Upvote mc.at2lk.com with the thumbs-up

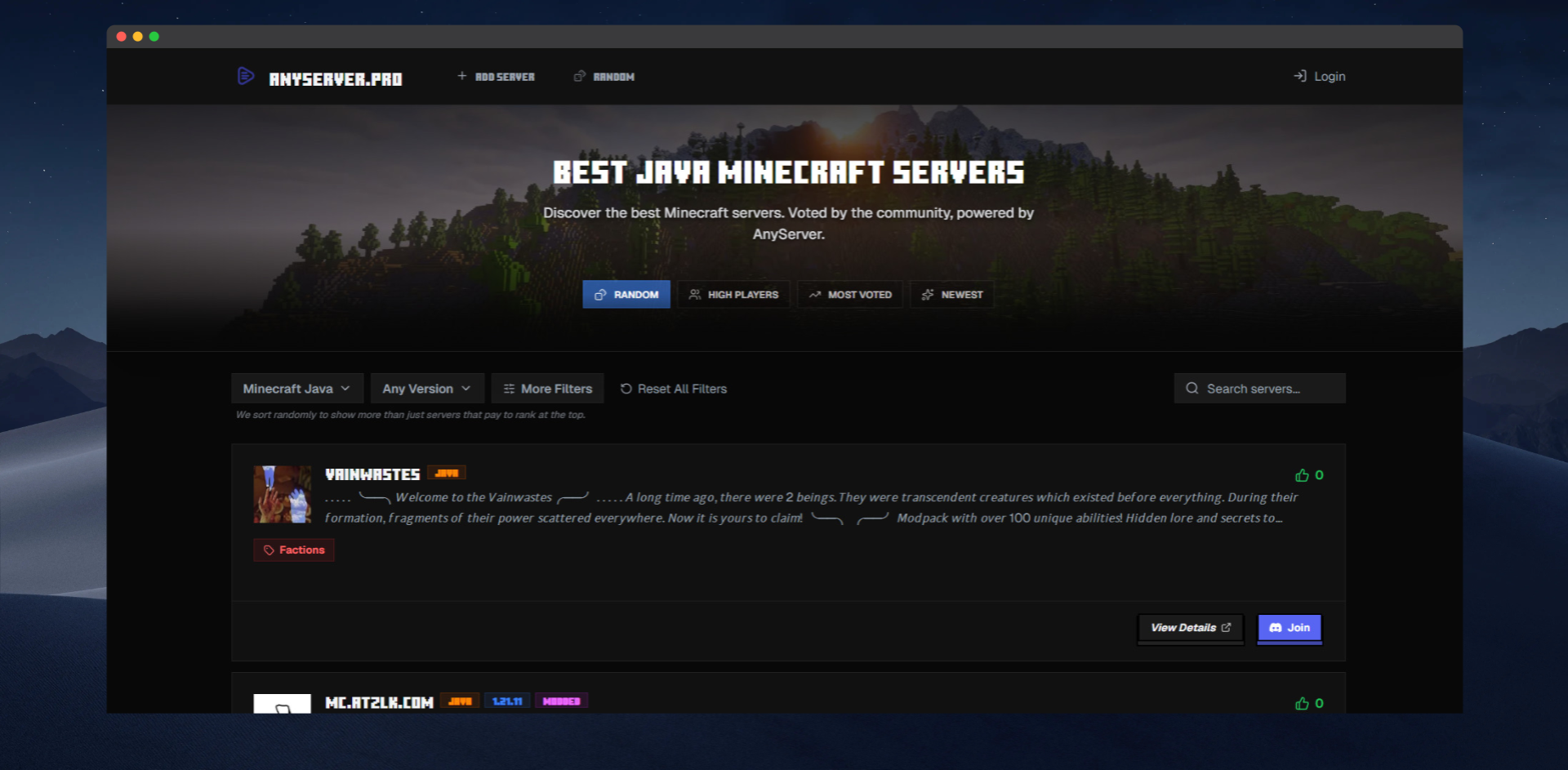coord(1303,702)
